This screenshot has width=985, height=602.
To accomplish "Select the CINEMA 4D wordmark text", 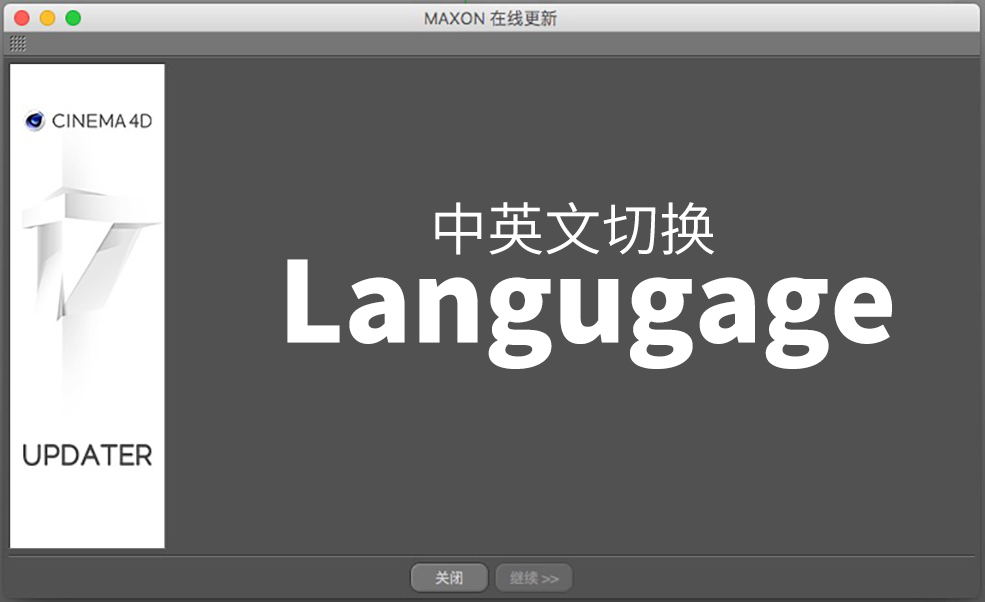I will click(101, 122).
